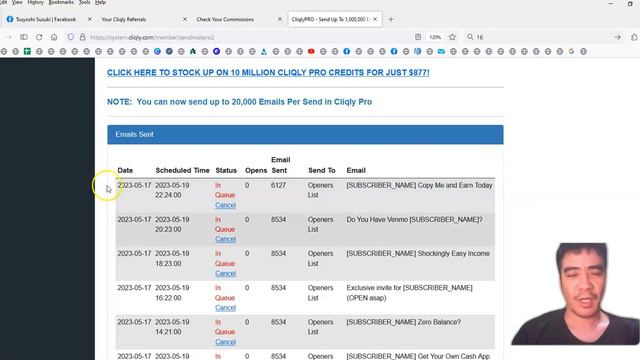The image size is (640, 360).
Task: Open the History menu
Action: click(x=36, y=2)
